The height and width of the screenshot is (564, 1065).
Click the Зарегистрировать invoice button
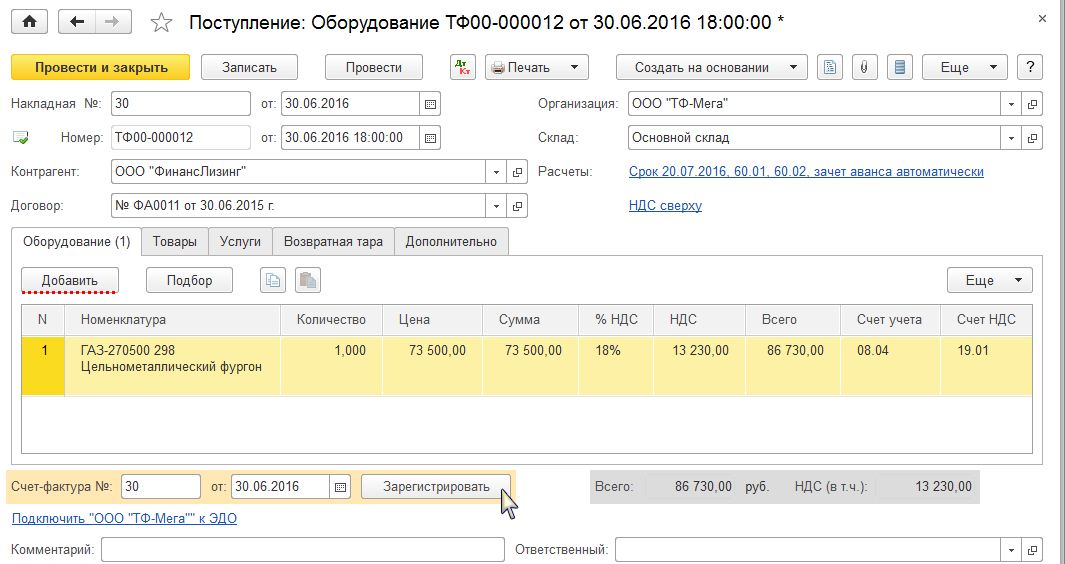[x=436, y=487]
